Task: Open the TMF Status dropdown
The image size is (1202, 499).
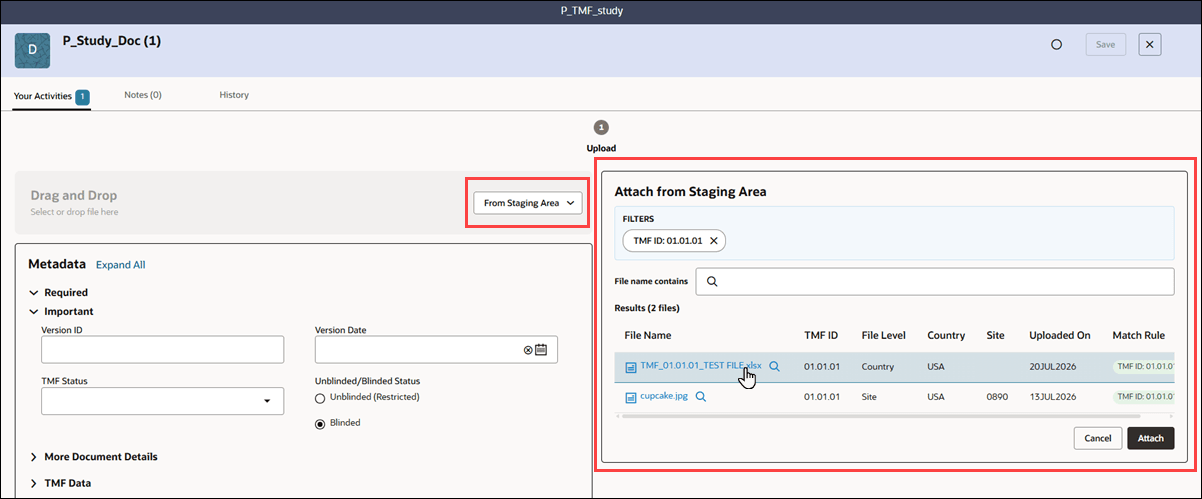Action: (x=163, y=401)
